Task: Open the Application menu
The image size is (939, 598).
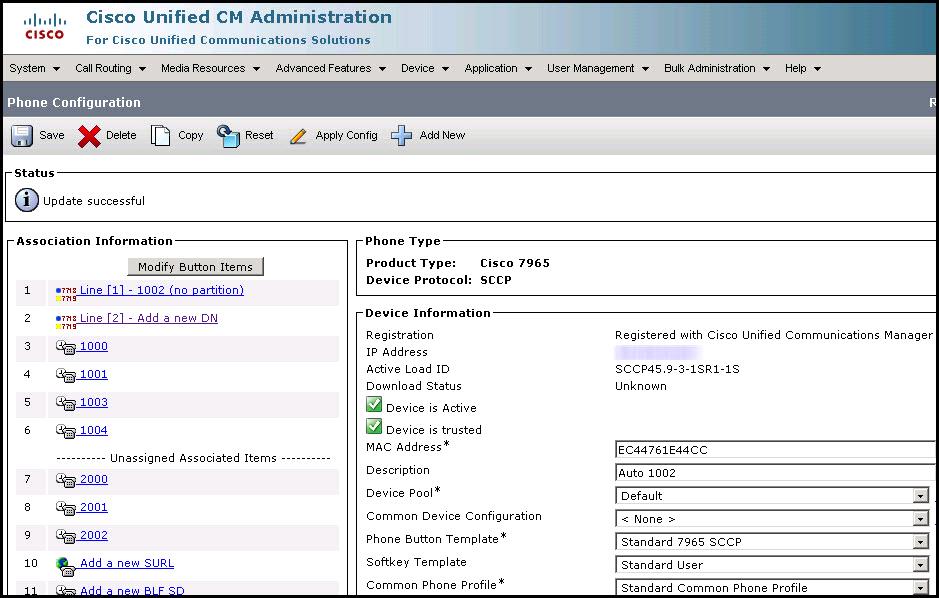Action: click(x=498, y=68)
